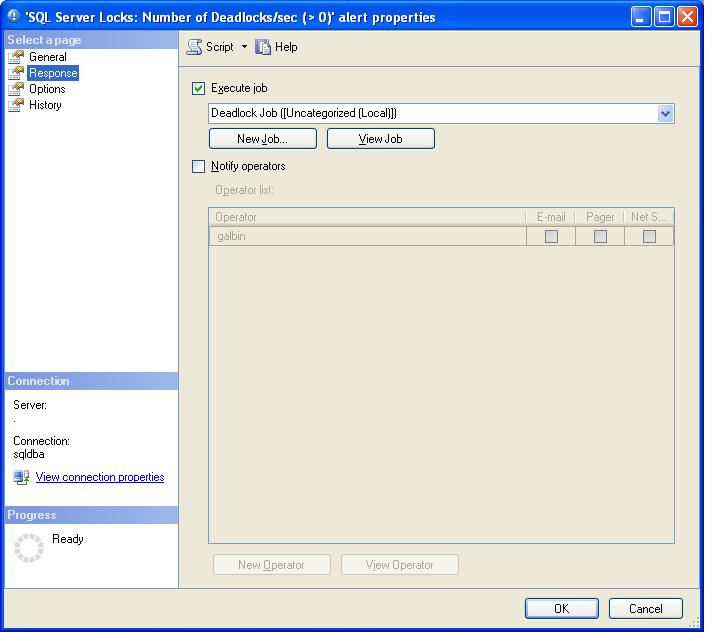Open the History page
This screenshot has width=720, height=632.
pos(45,105)
